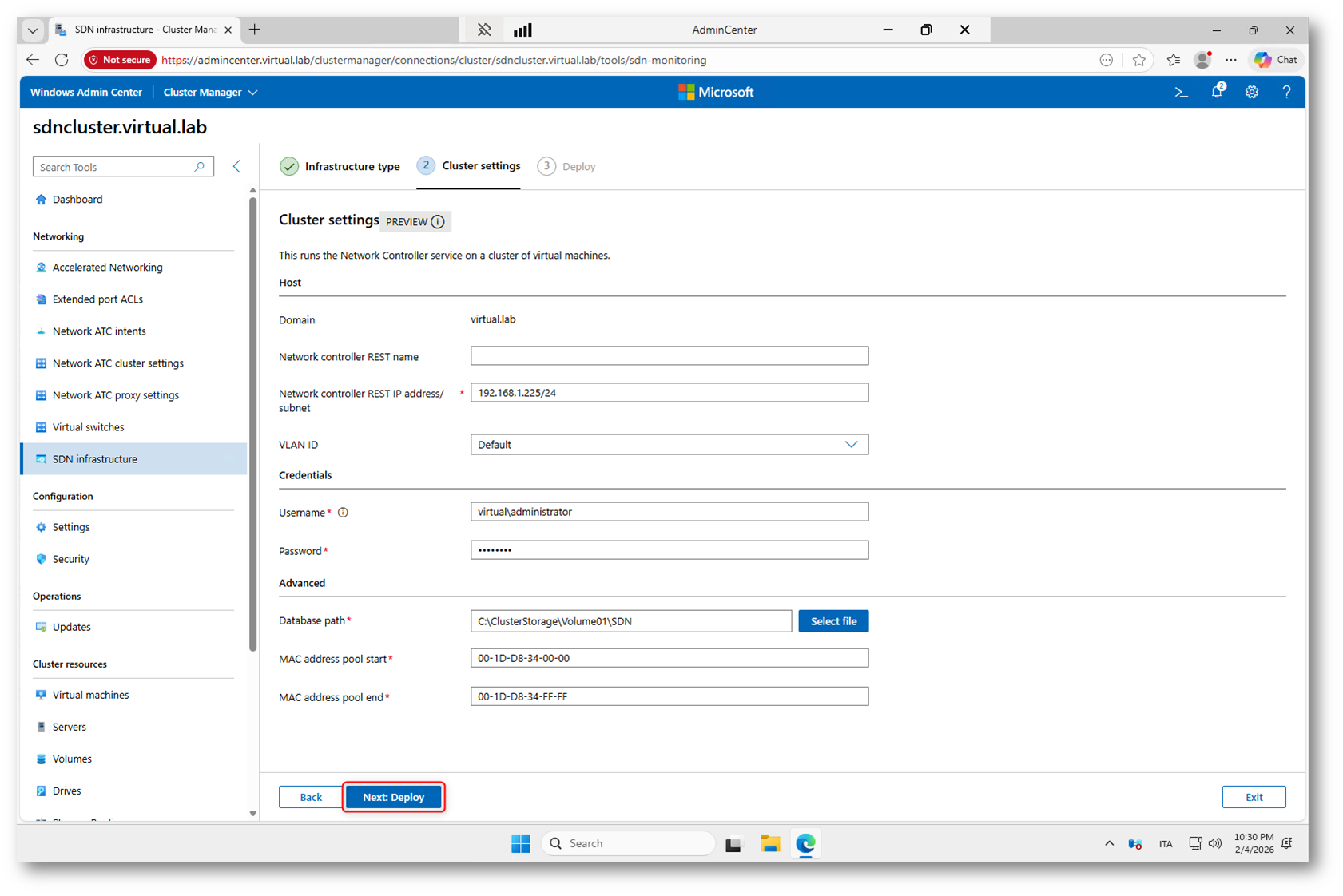Open Windows Admin Center settings gear

tap(1252, 93)
